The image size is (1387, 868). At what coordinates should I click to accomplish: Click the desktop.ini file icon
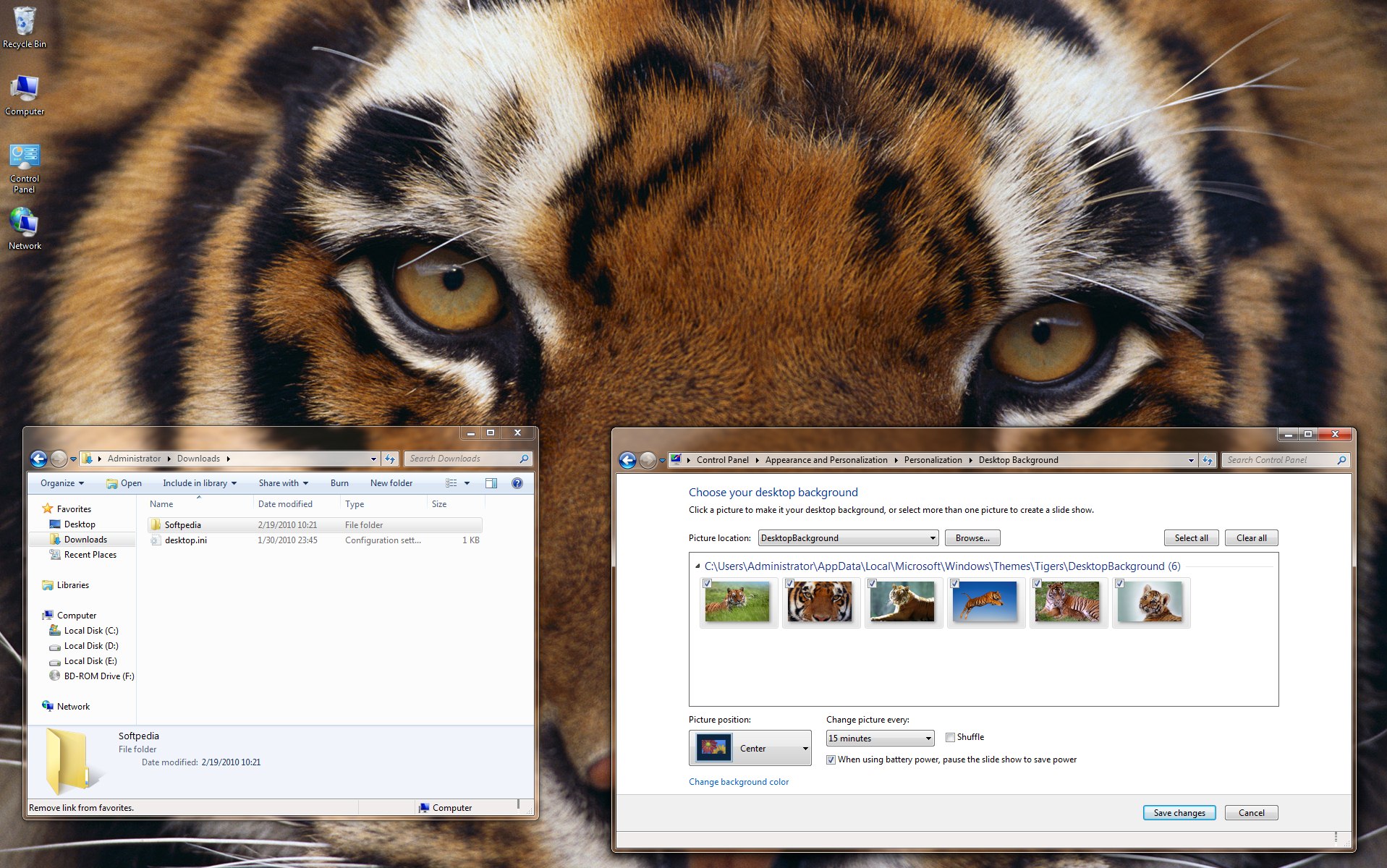click(156, 540)
